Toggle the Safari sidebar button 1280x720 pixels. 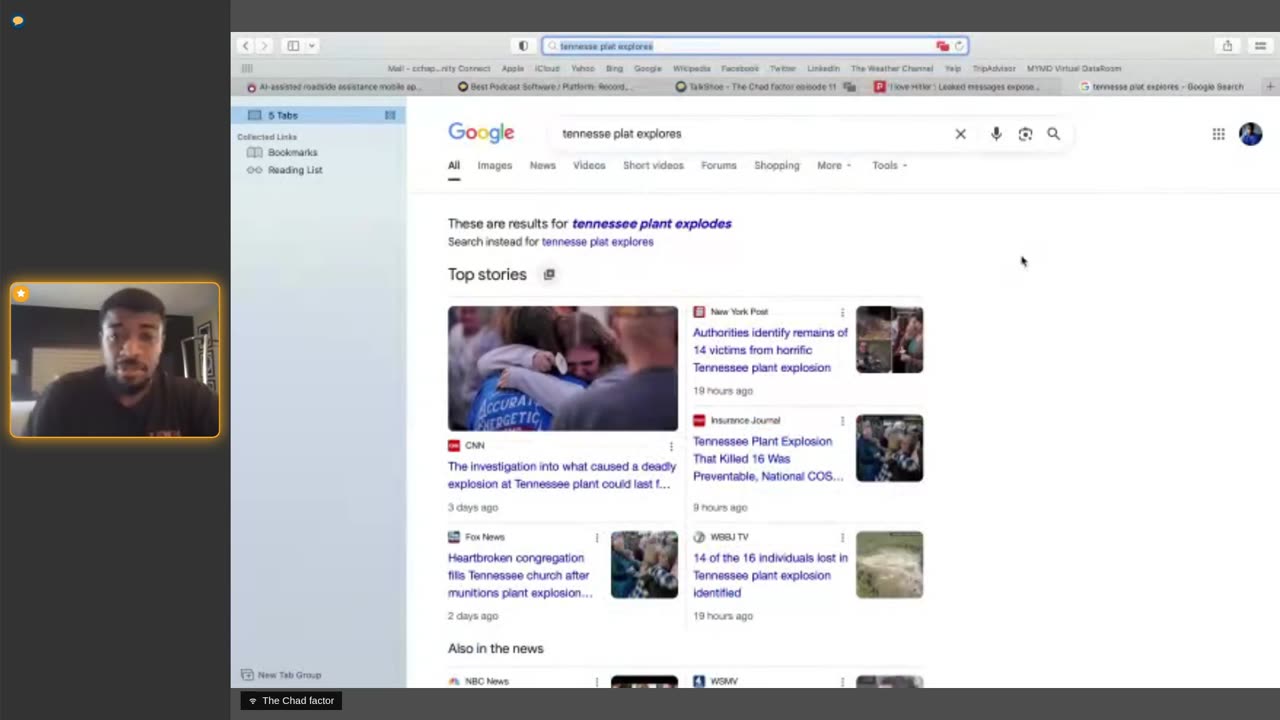(293, 46)
